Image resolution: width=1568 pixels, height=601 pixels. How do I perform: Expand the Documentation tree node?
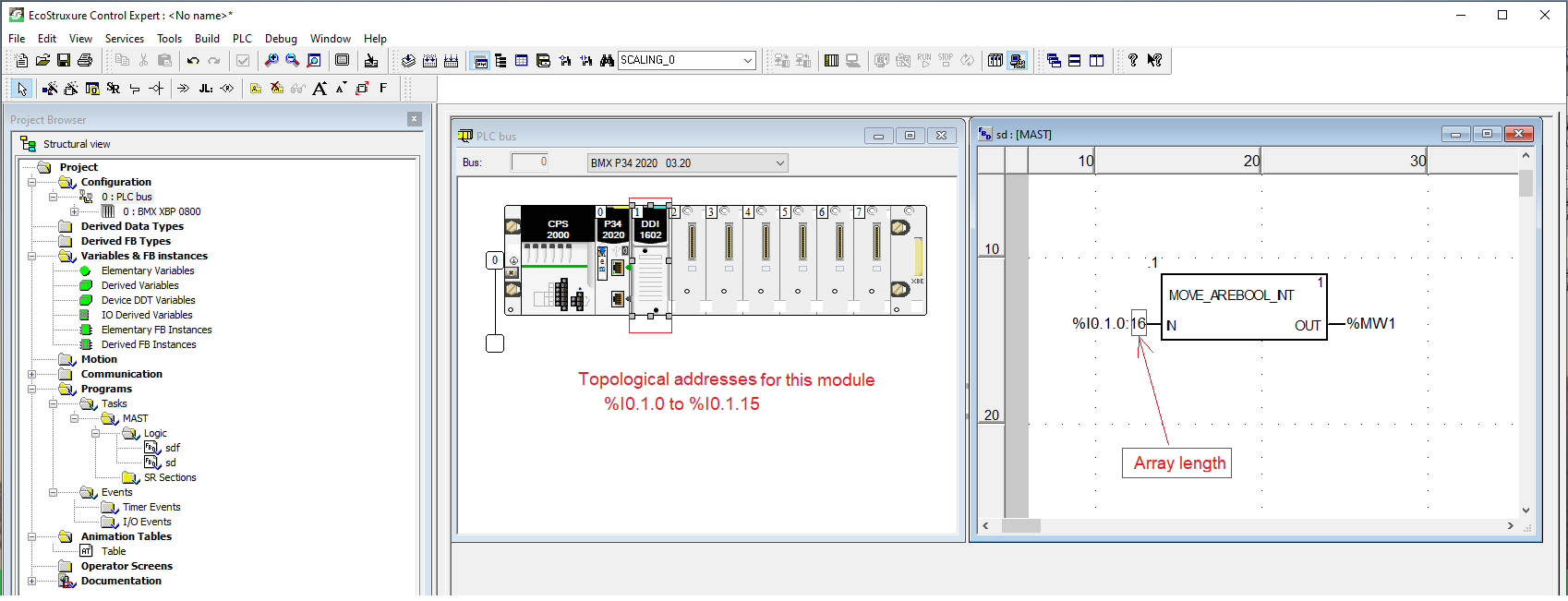[x=31, y=581]
